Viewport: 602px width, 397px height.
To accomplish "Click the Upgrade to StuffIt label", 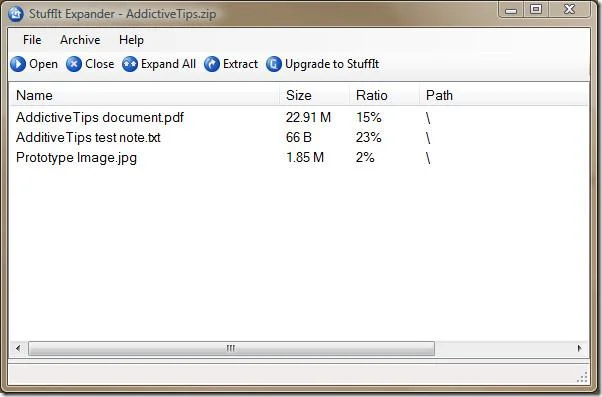I will [332, 64].
